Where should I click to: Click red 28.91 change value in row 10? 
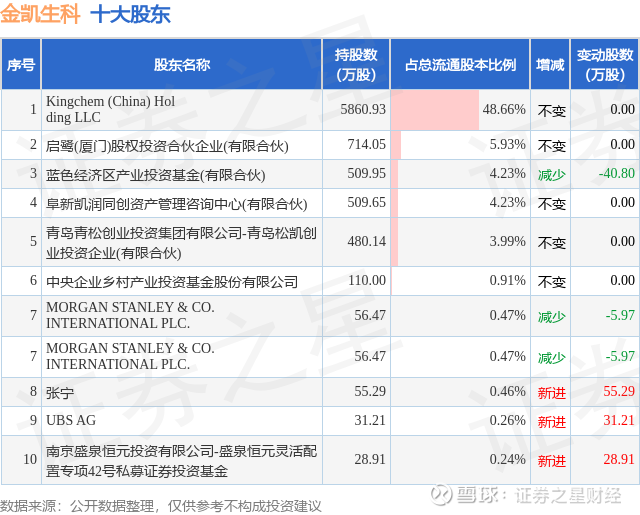(x=619, y=460)
